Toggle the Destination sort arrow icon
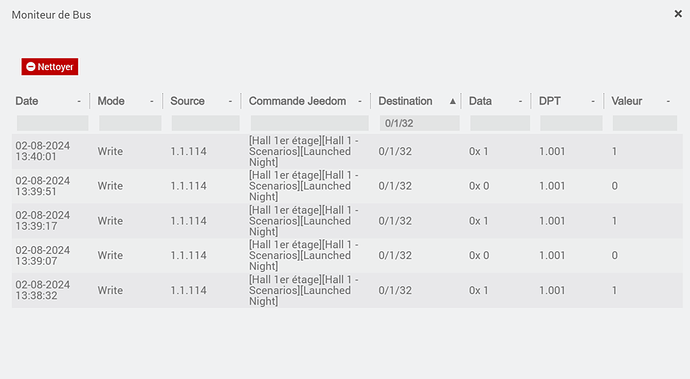The height and width of the screenshot is (379, 690). tap(452, 101)
